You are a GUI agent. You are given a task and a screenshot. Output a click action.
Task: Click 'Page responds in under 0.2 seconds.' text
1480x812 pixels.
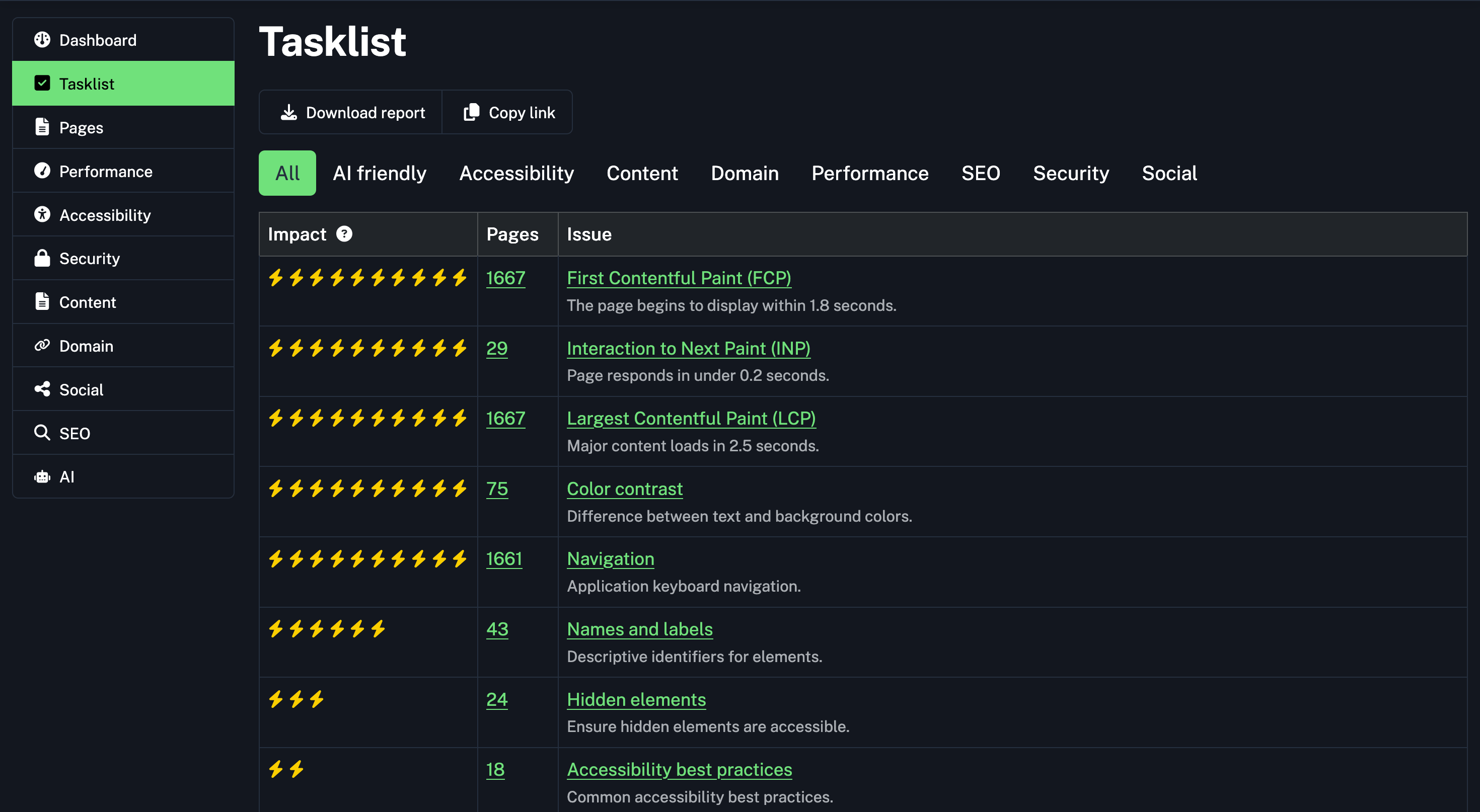click(x=698, y=375)
